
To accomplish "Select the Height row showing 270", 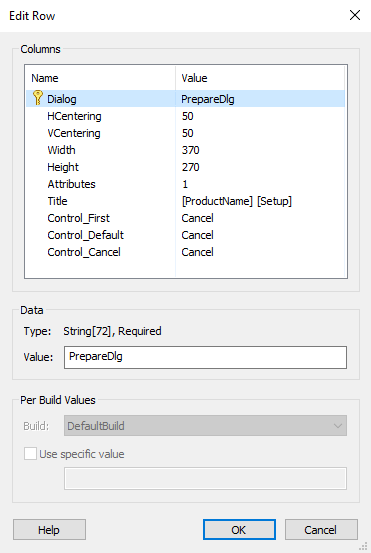I will pos(186,167).
